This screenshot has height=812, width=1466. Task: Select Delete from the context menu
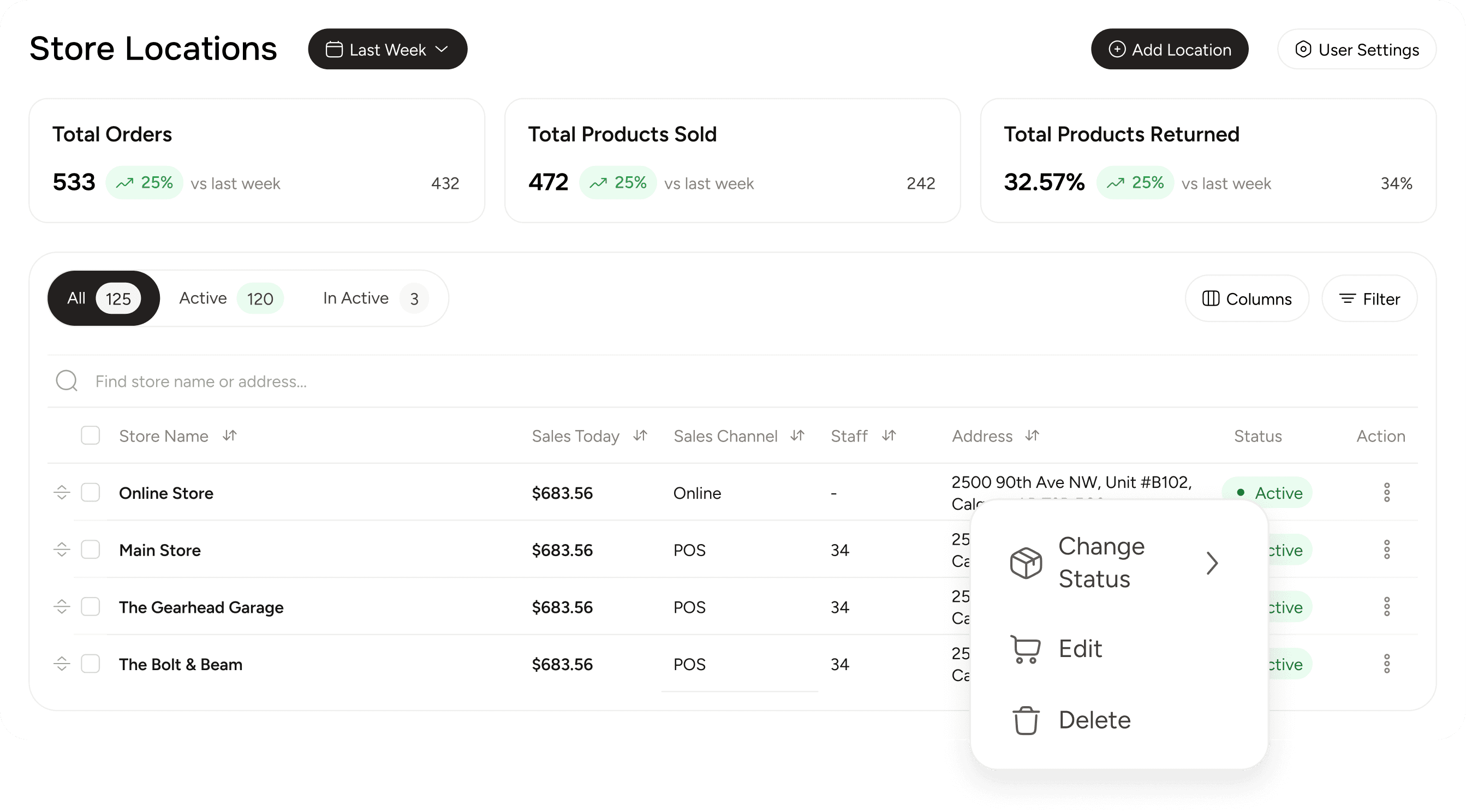1094,720
